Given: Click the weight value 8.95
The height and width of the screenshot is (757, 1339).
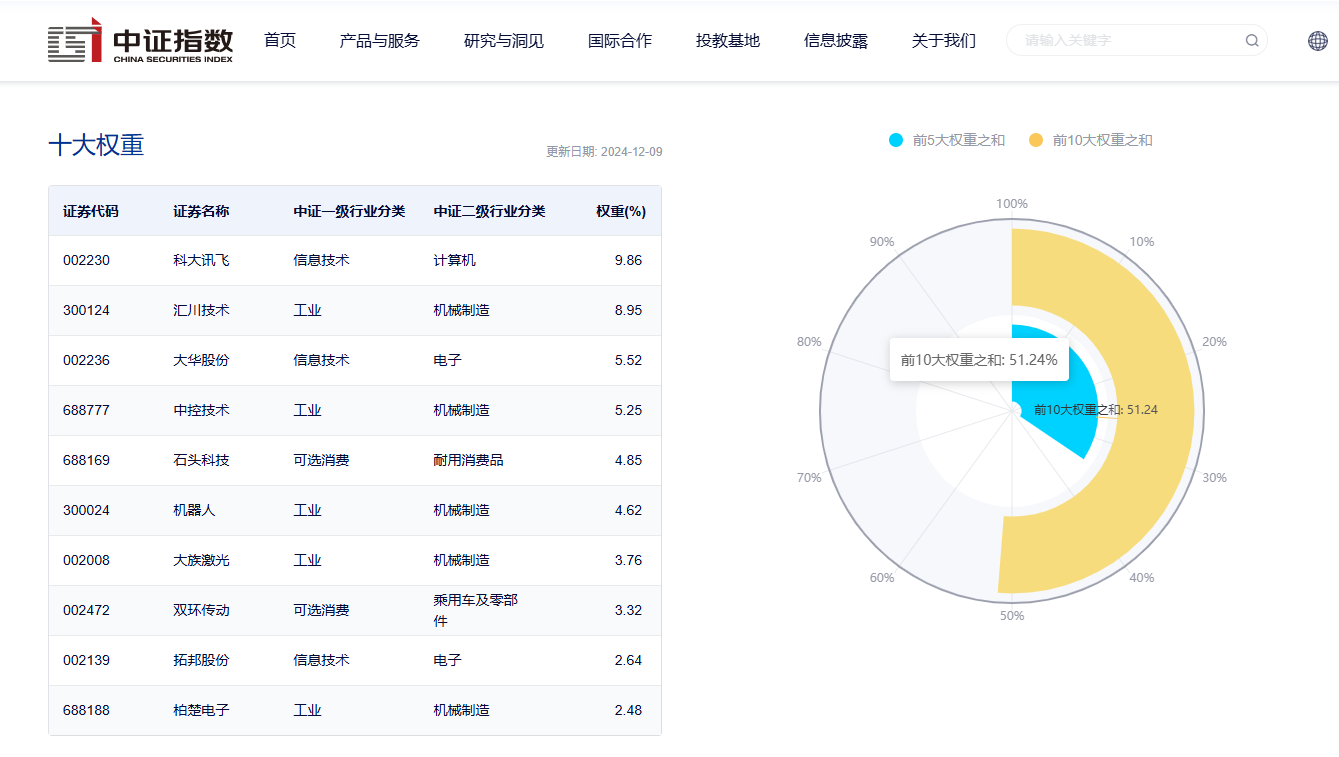Looking at the screenshot, I should [628, 310].
